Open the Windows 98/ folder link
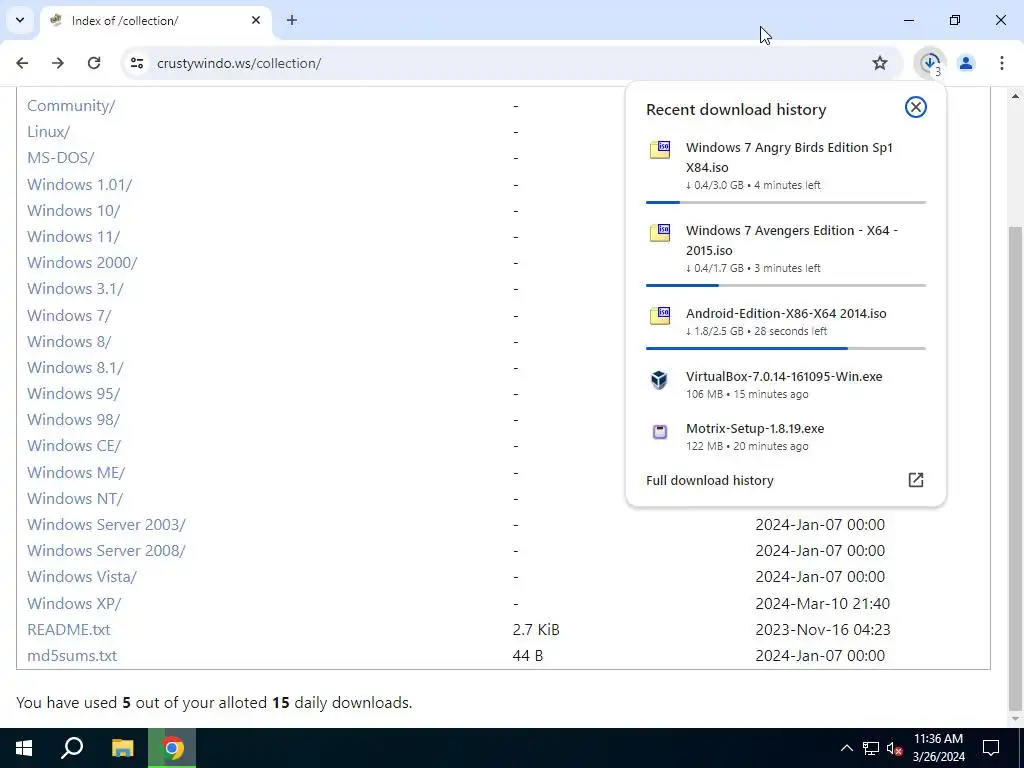The height and width of the screenshot is (768, 1024). (x=73, y=420)
